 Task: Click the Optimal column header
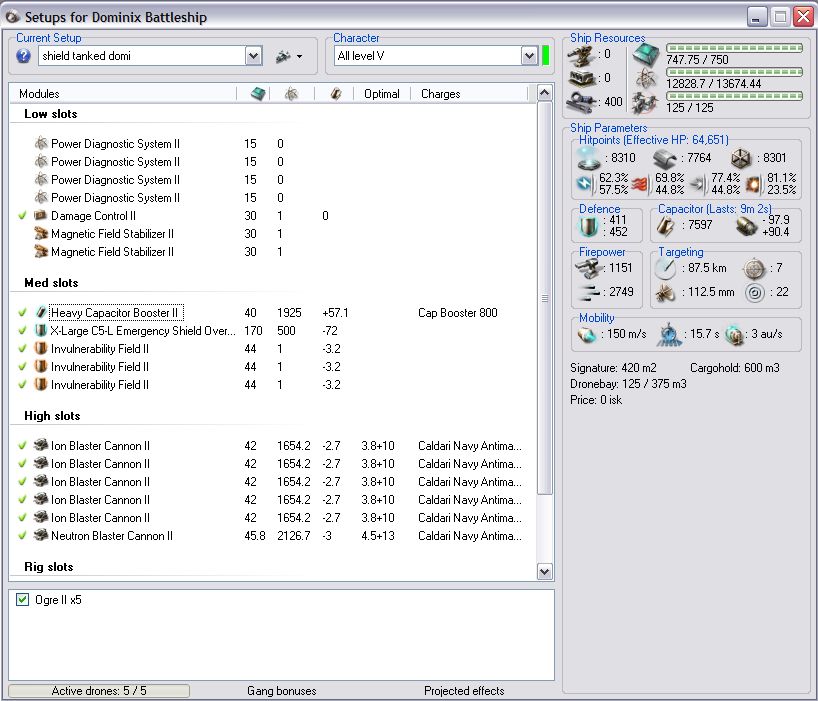click(x=382, y=94)
